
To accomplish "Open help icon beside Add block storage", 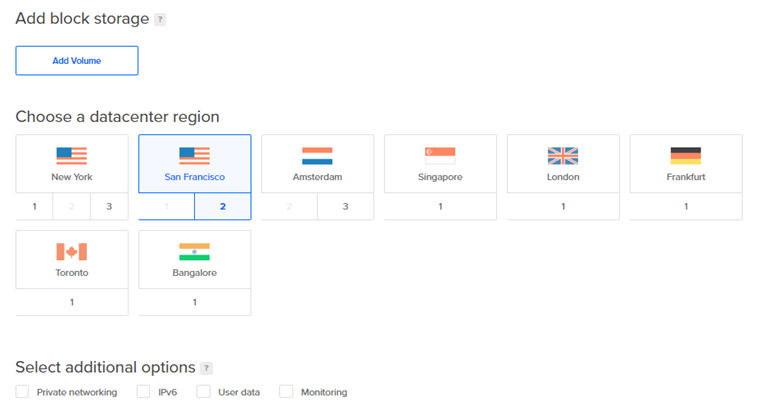I will 160,19.
